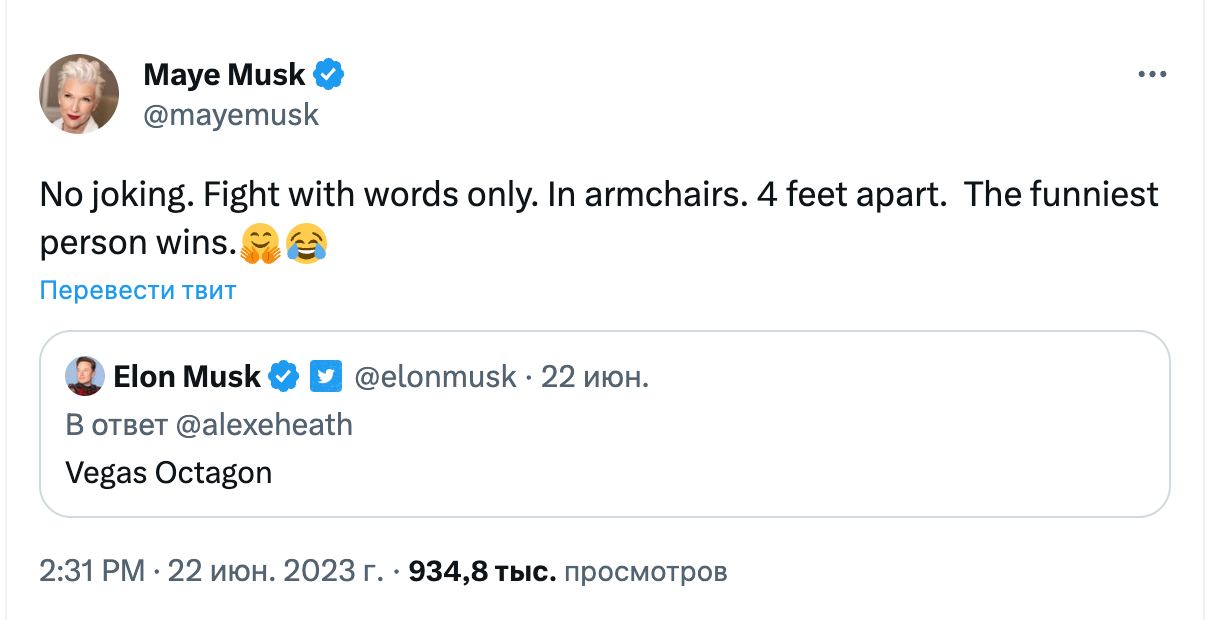Click the name 'Elon Musk'
1208x620 pixels.
click(x=187, y=377)
